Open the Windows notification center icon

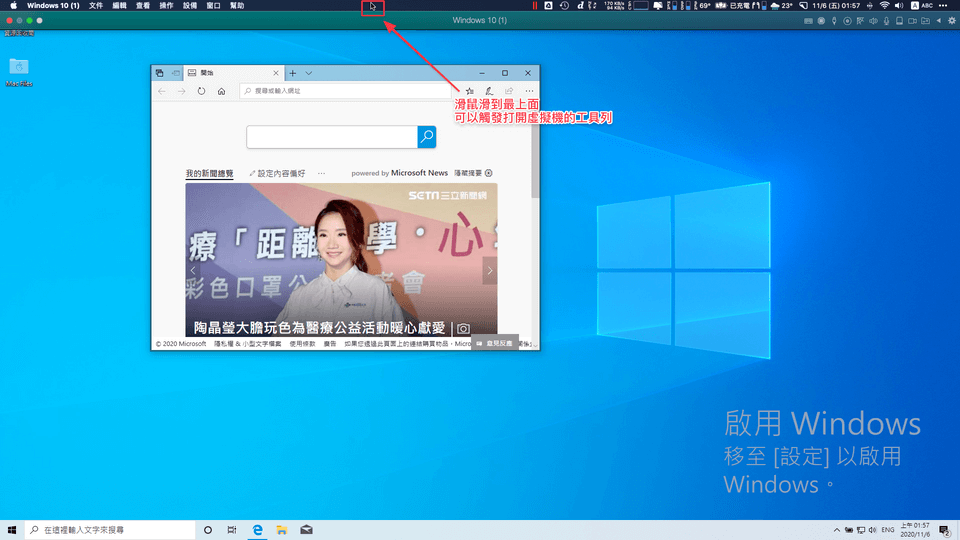945,530
